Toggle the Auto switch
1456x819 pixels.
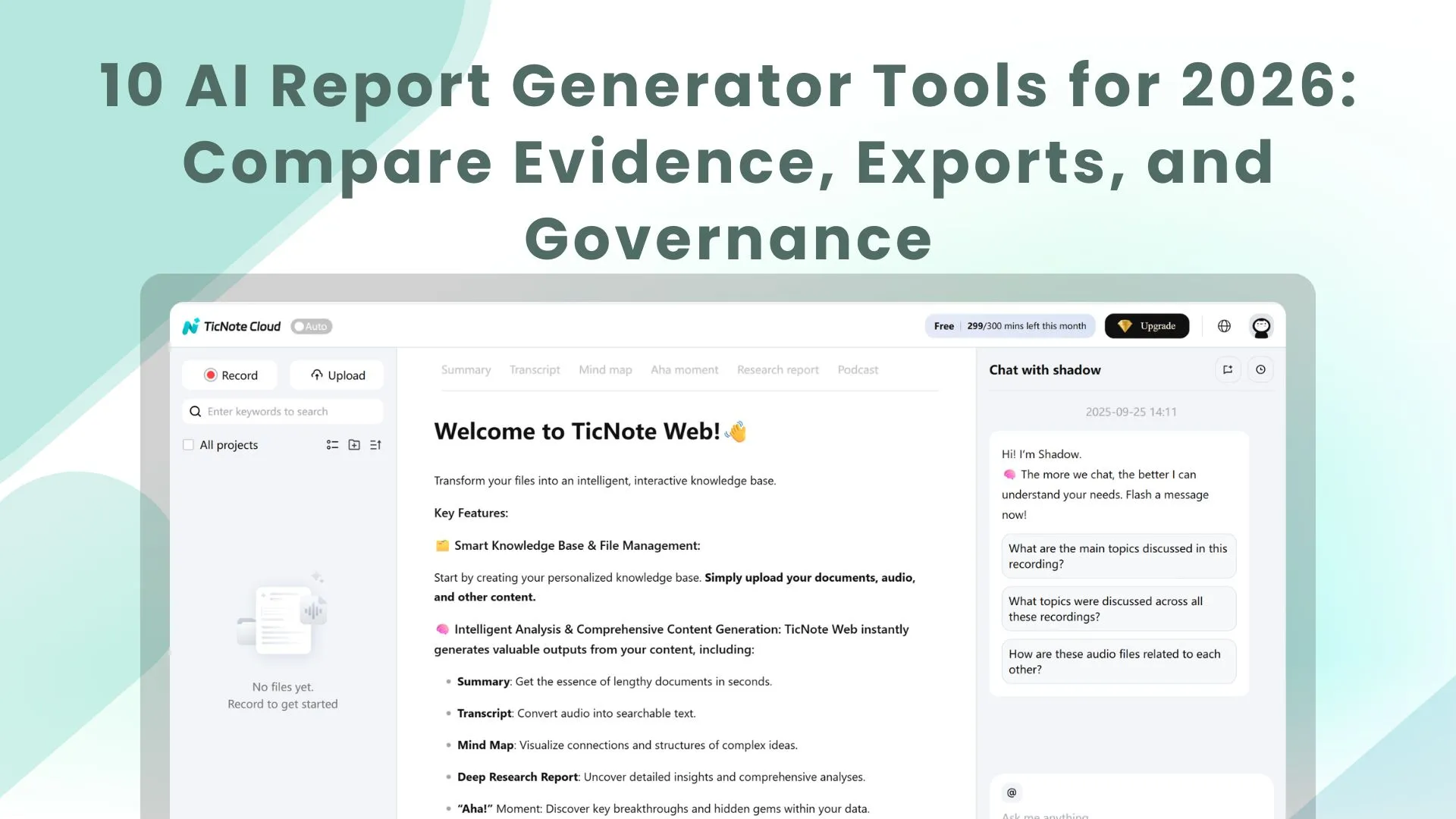311,327
